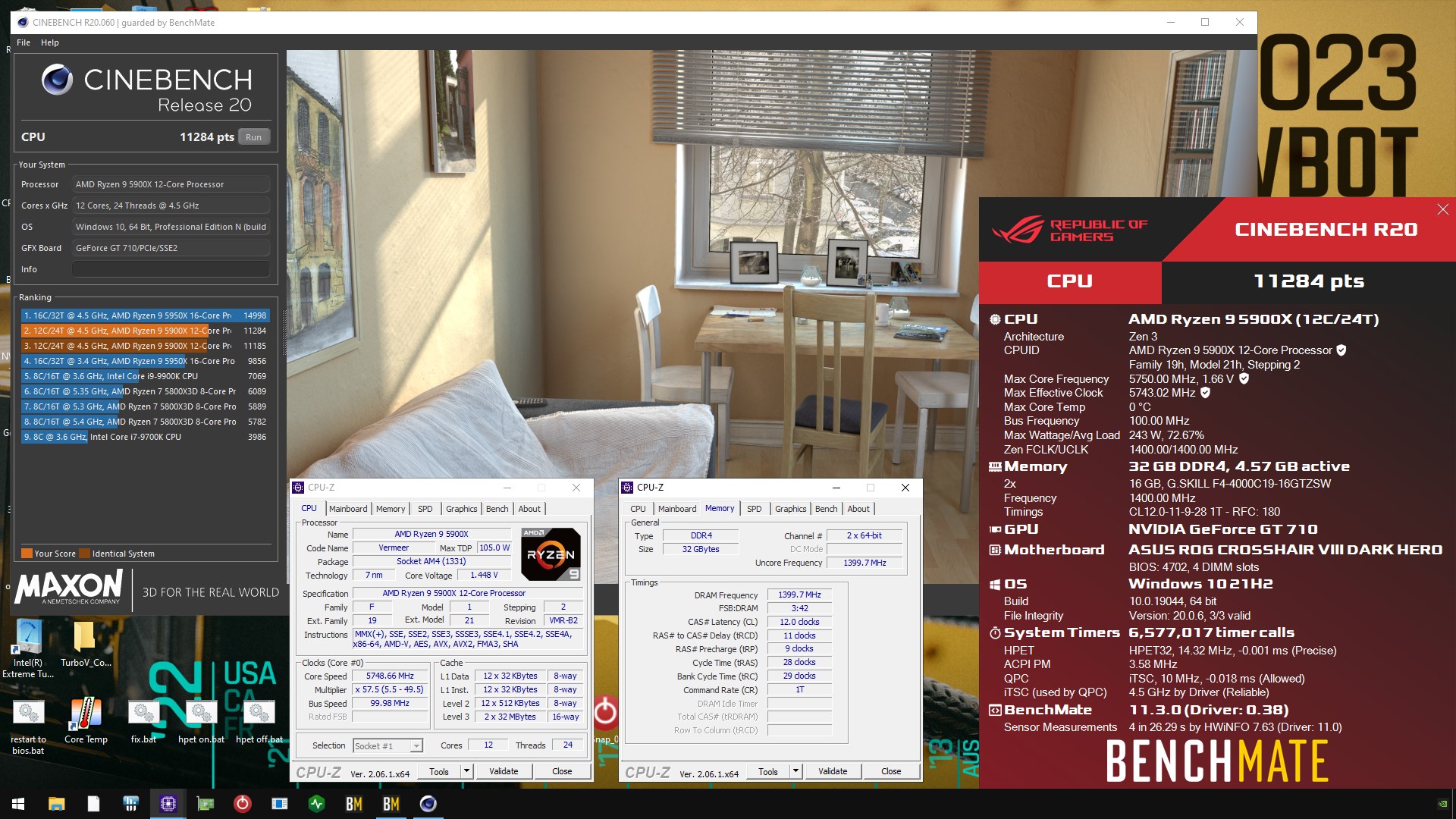Select ranking entry Intel Core i7-9700K 3986
Viewport: 1456px width, 819px height.
145,437
